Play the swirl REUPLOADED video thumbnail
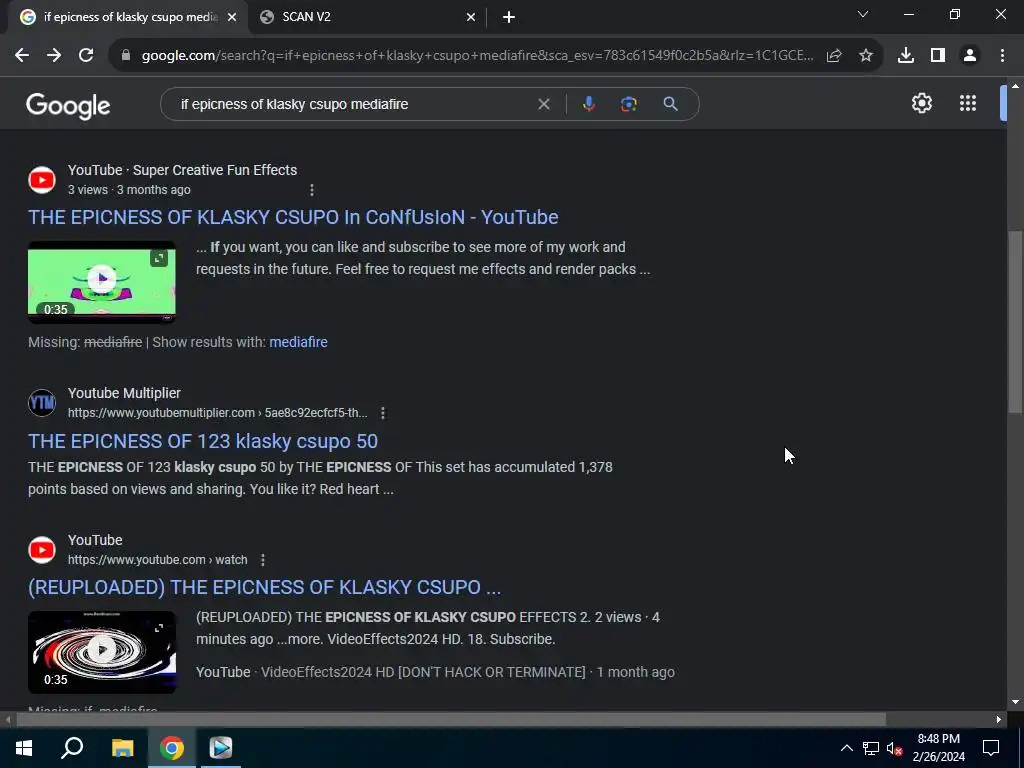Screen dimensions: 1024x768 click(x=102, y=650)
